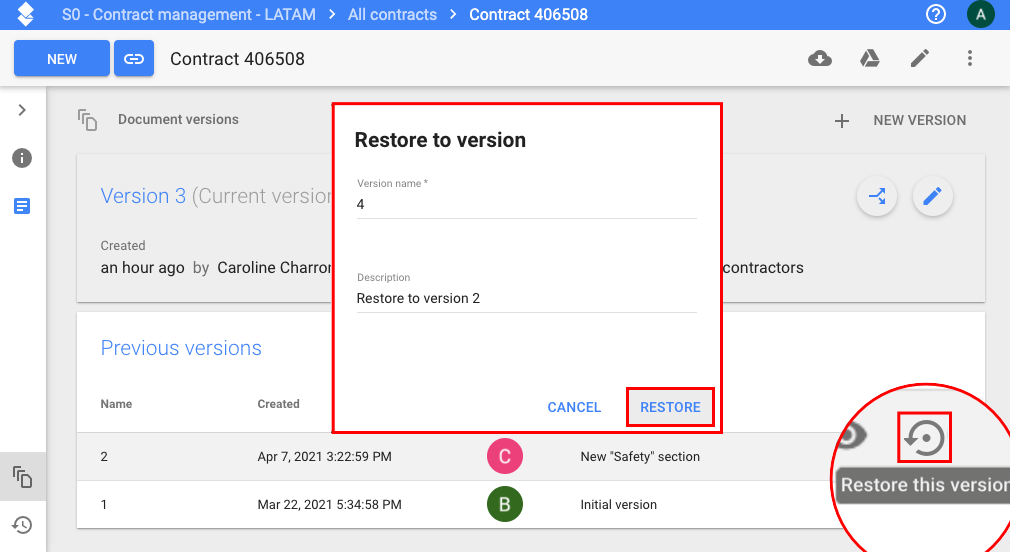
Task: Click the pencil edit icon in the toolbar
Action: [x=920, y=59]
